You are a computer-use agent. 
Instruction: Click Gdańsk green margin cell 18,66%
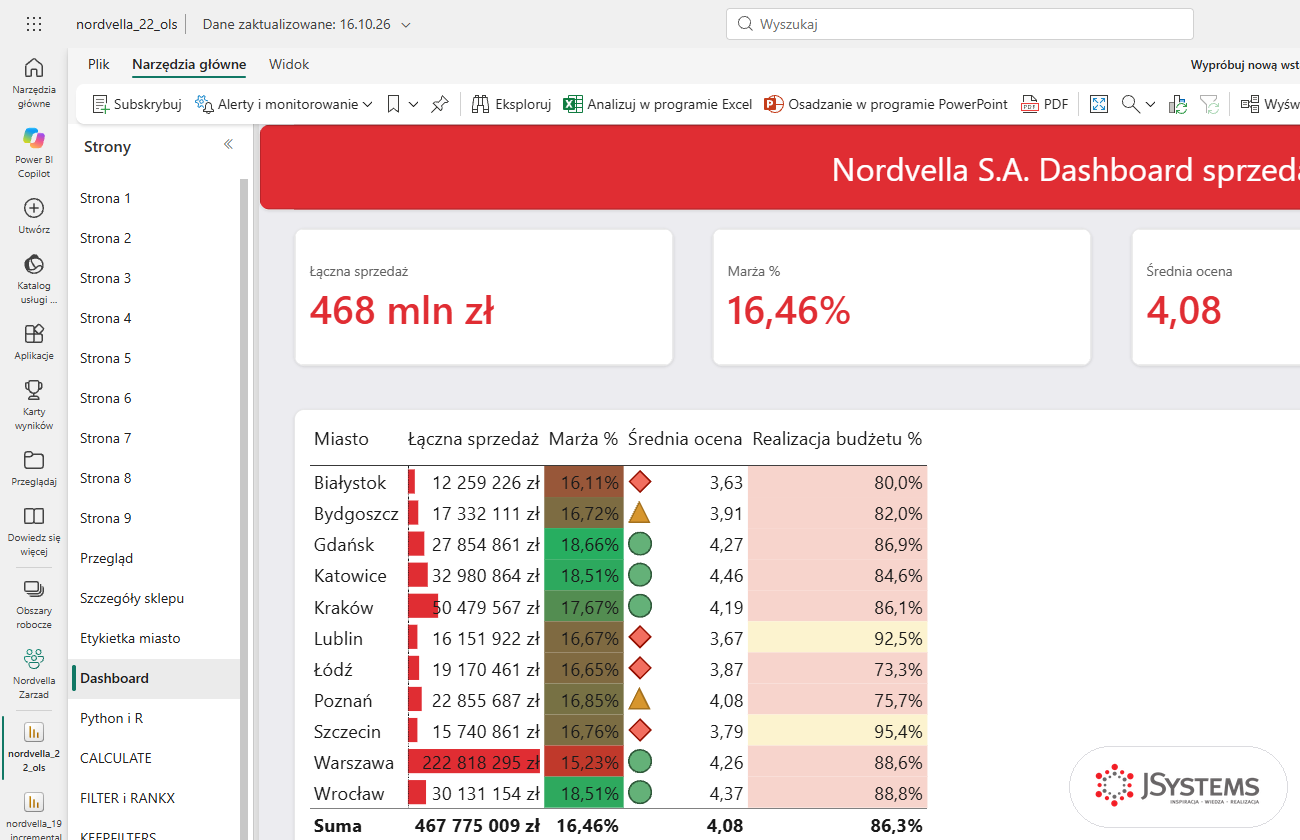584,545
